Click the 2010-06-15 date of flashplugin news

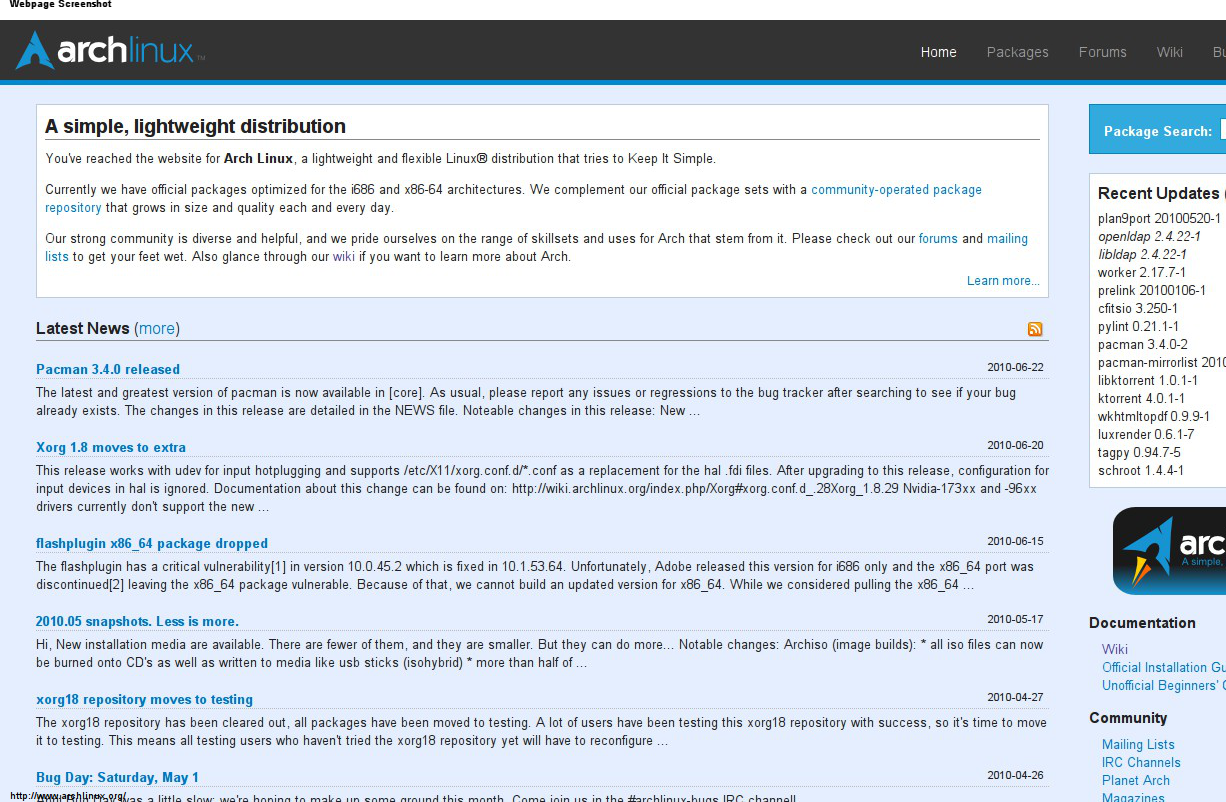click(x=1015, y=541)
